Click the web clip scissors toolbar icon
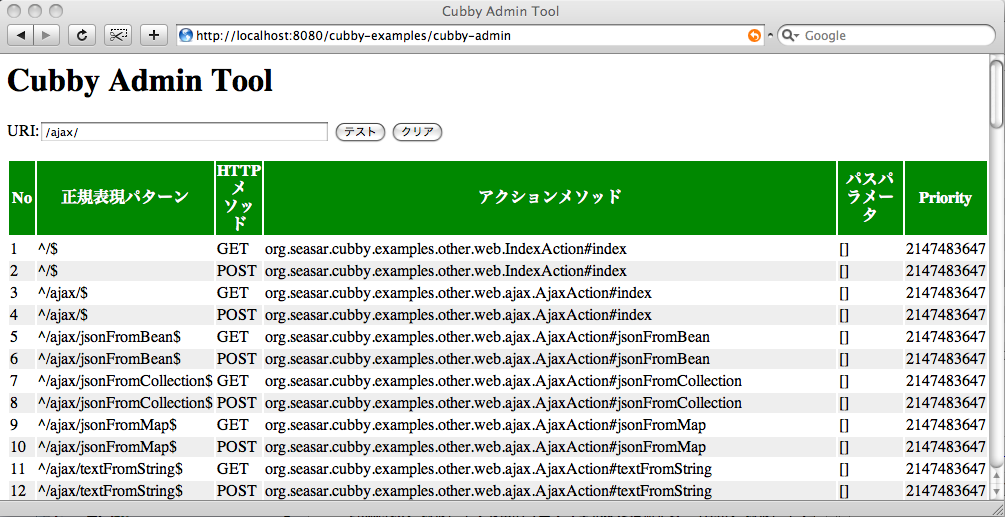 (x=118, y=35)
